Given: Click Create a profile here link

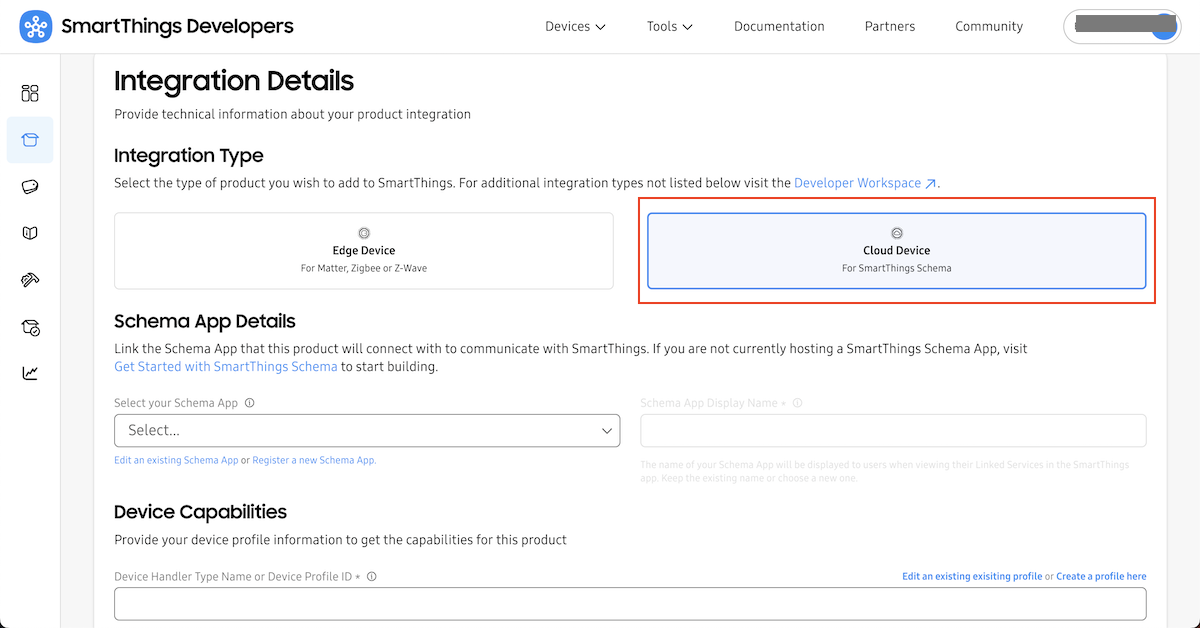Looking at the screenshot, I should tap(1101, 577).
